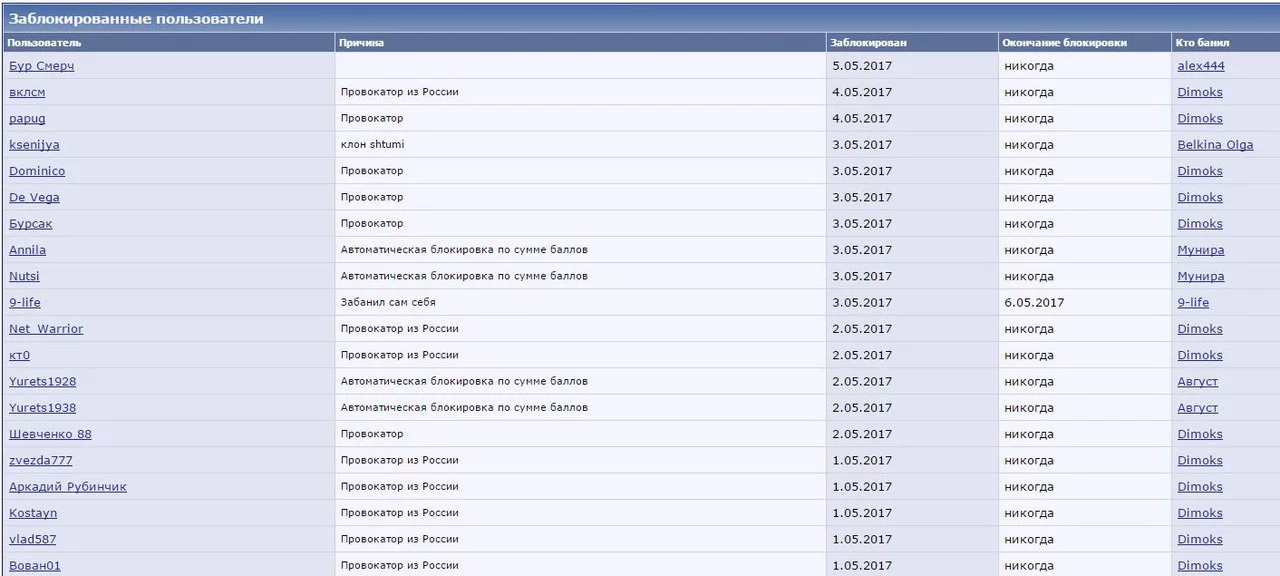Open moderator Dimoks in кт0 row

[x=1200, y=355]
